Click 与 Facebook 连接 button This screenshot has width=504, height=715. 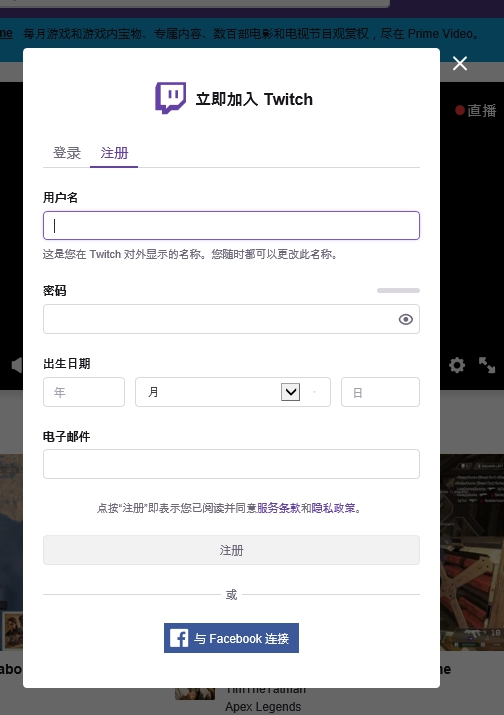231,638
